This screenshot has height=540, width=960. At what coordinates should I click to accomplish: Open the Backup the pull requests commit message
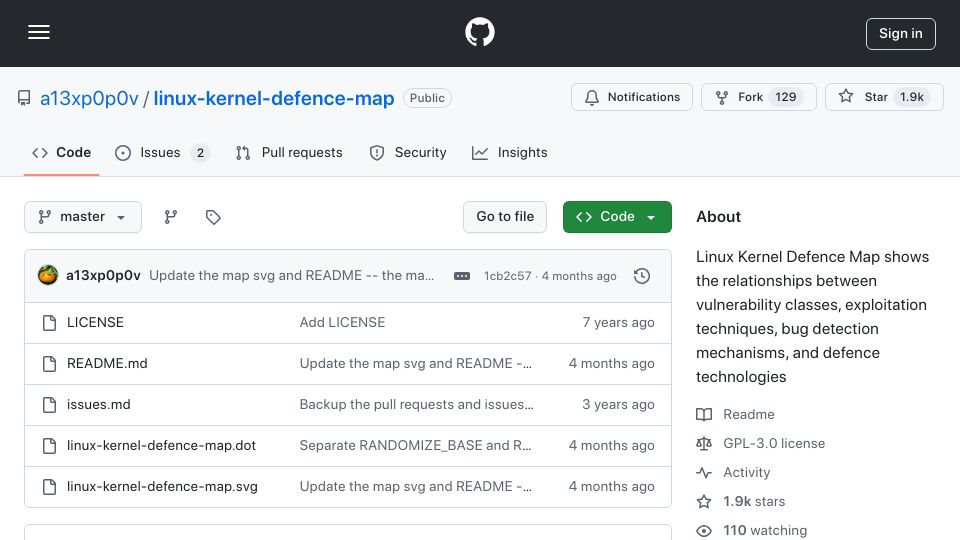[416, 405]
